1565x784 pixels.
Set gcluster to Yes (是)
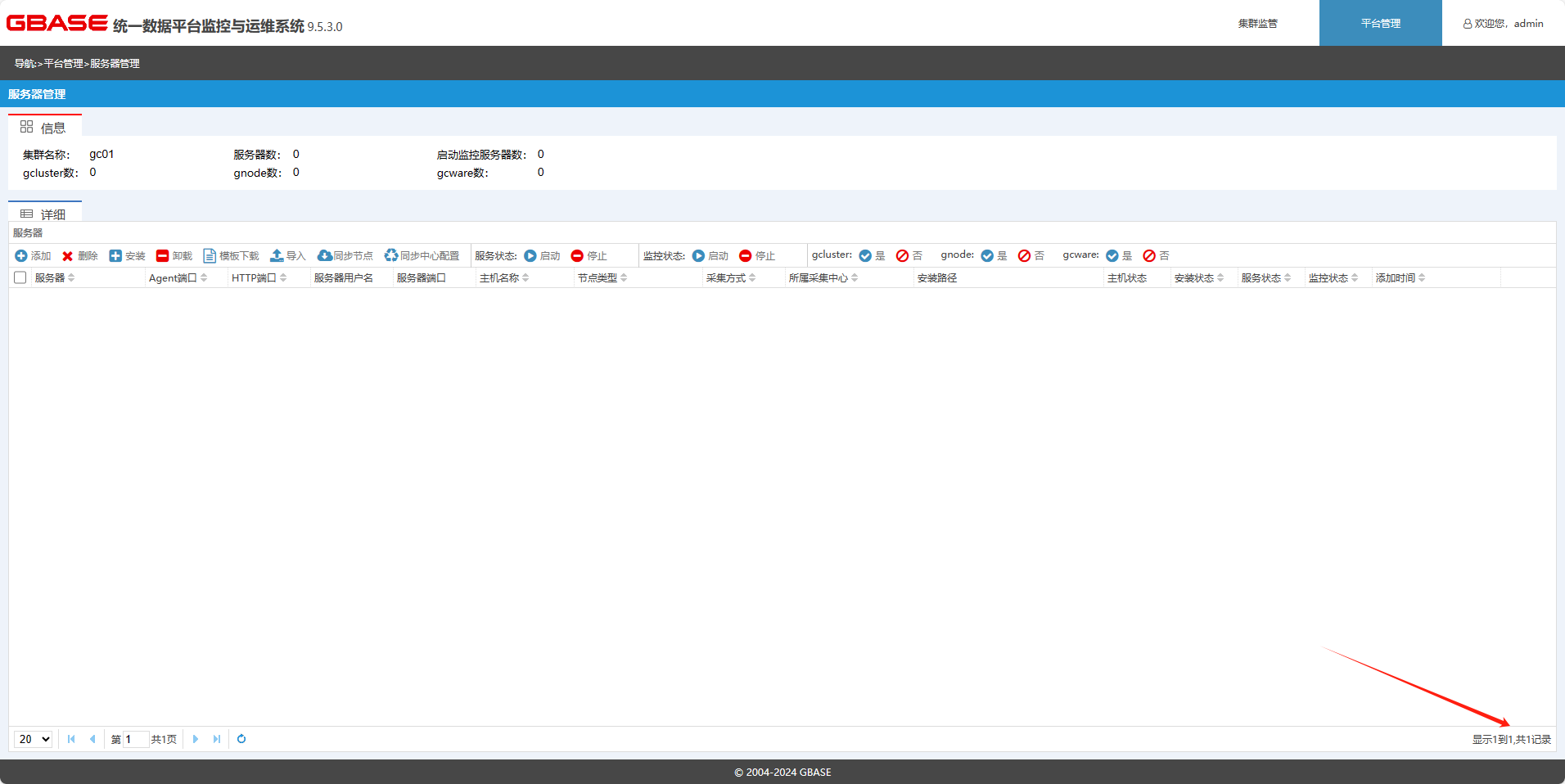click(x=872, y=256)
